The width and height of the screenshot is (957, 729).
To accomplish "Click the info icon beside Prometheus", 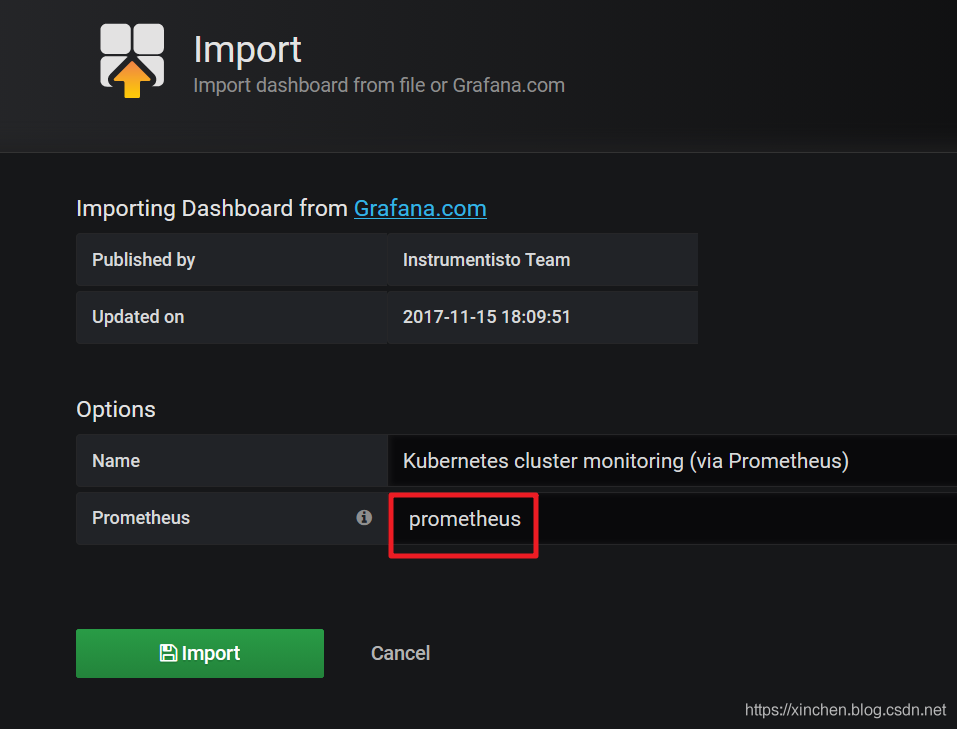I will [x=364, y=518].
